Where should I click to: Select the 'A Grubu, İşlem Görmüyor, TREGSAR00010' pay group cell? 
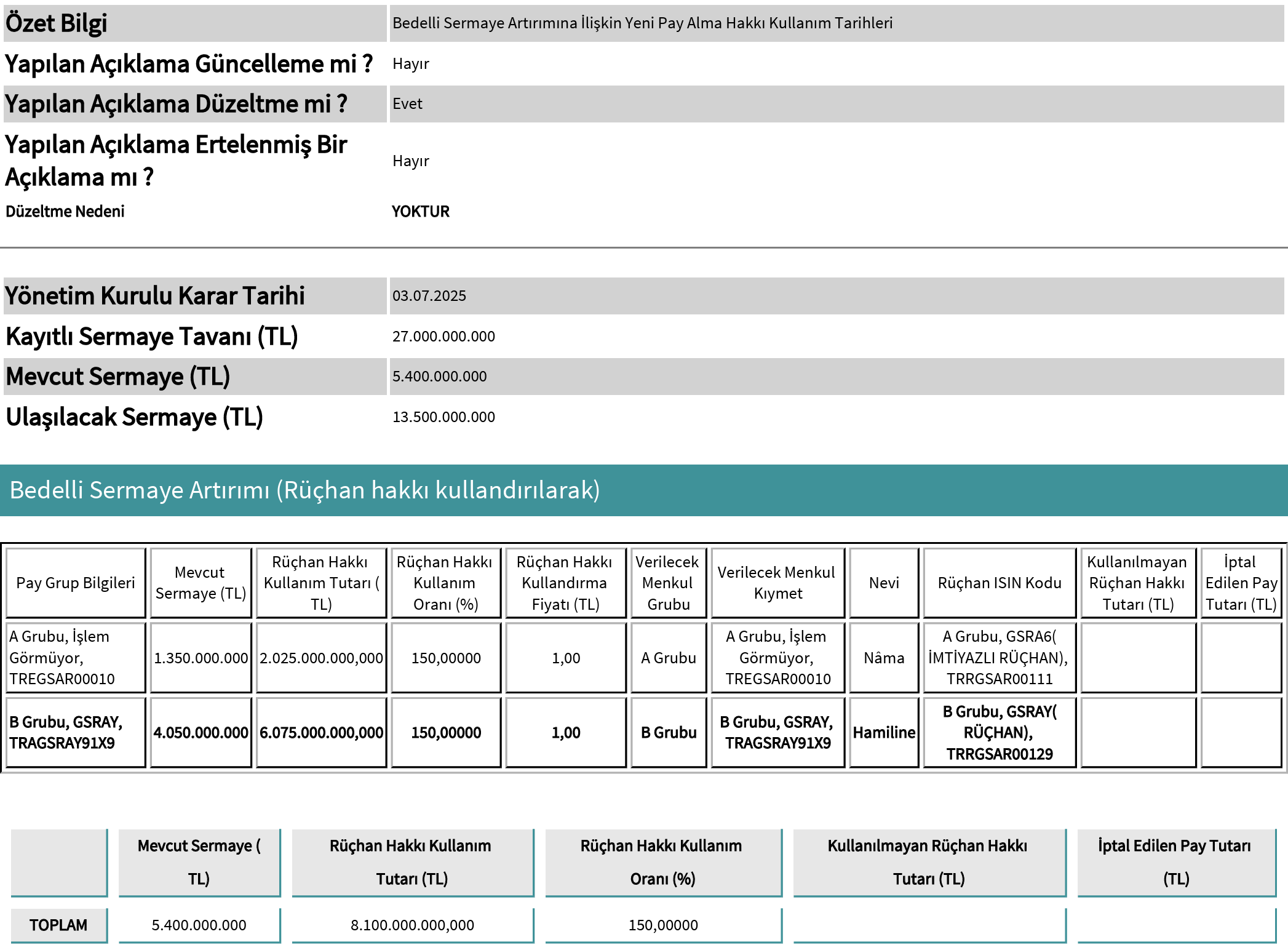[76, 658]
